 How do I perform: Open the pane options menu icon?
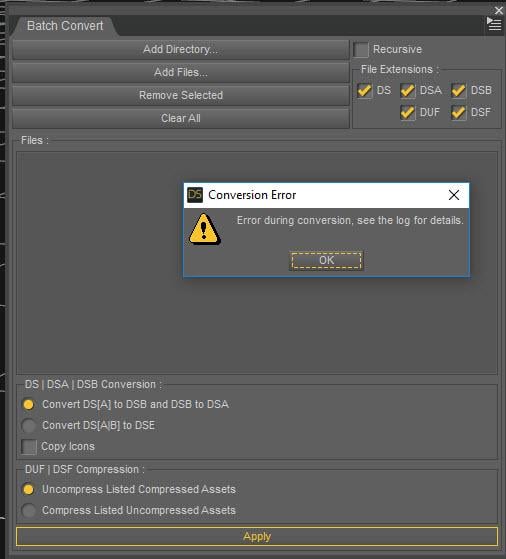(x=494, y=24)
